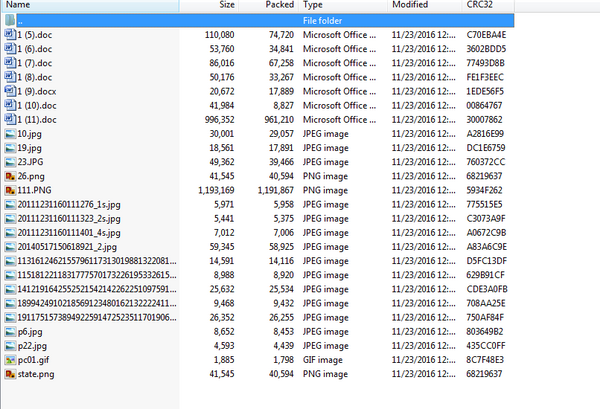Click the Word icon of 1 (11).doc
The width and height of the screenshot is (600, 409).
[10, 119]
